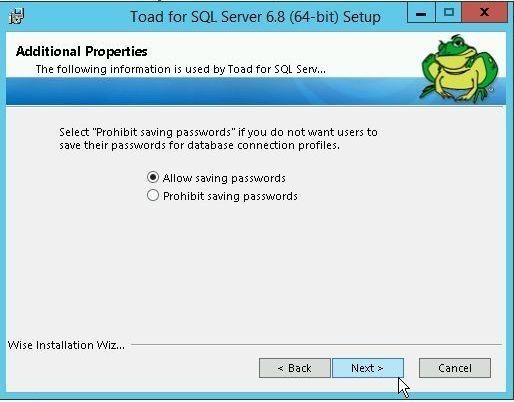Viewport: 514px width, 402px height.
Task: Select the Allow saving passwords radio circle
Action: pyautogui.click(x=153, y=177)
